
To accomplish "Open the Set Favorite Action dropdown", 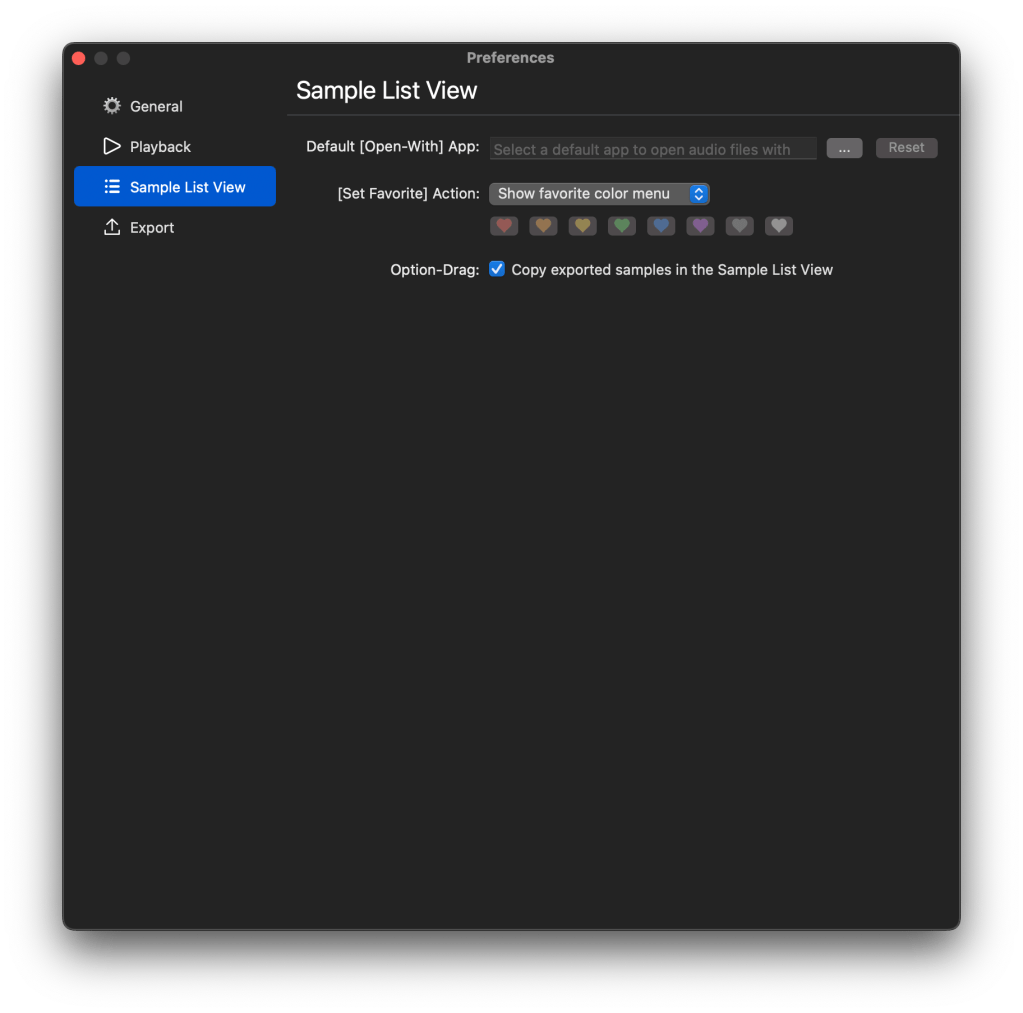I will pyautogui.click(x=599, y=194).
